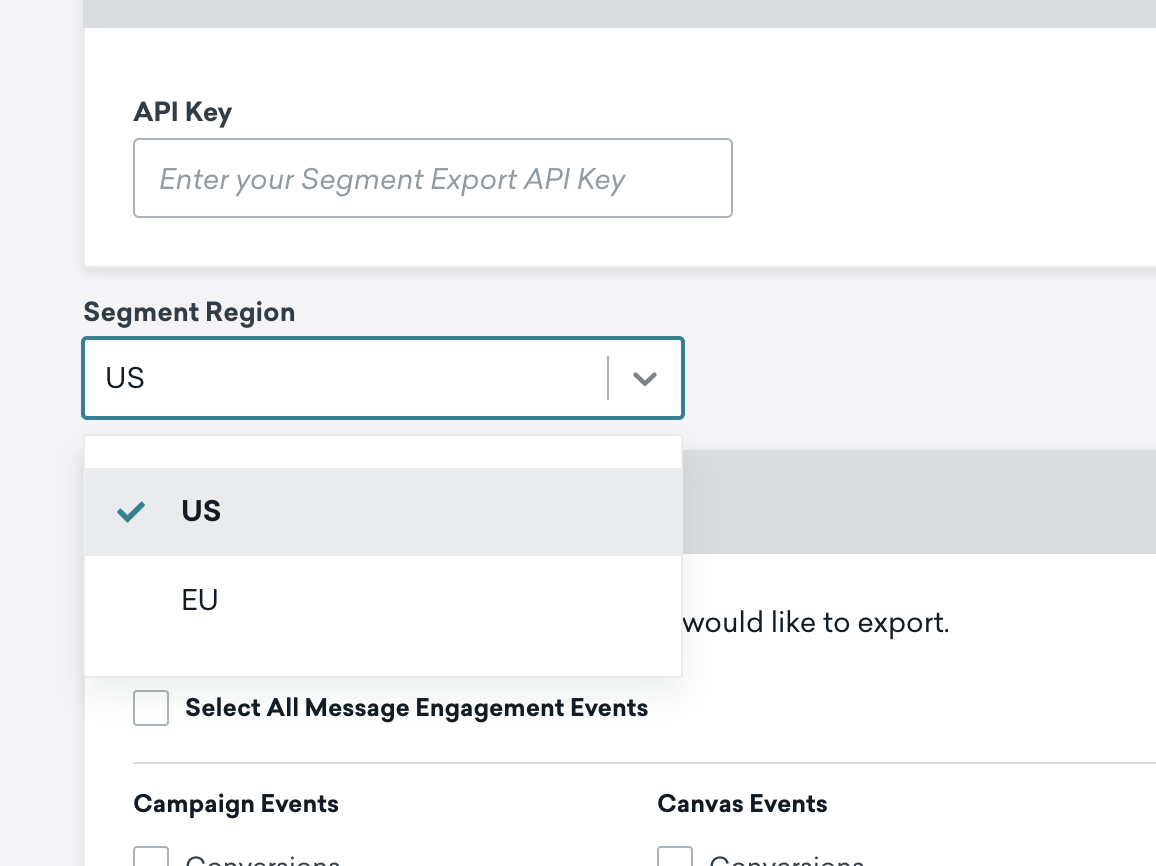Click the Canvas Events heading
Screen dimensions: 1156x866
(x=742, y=804)
